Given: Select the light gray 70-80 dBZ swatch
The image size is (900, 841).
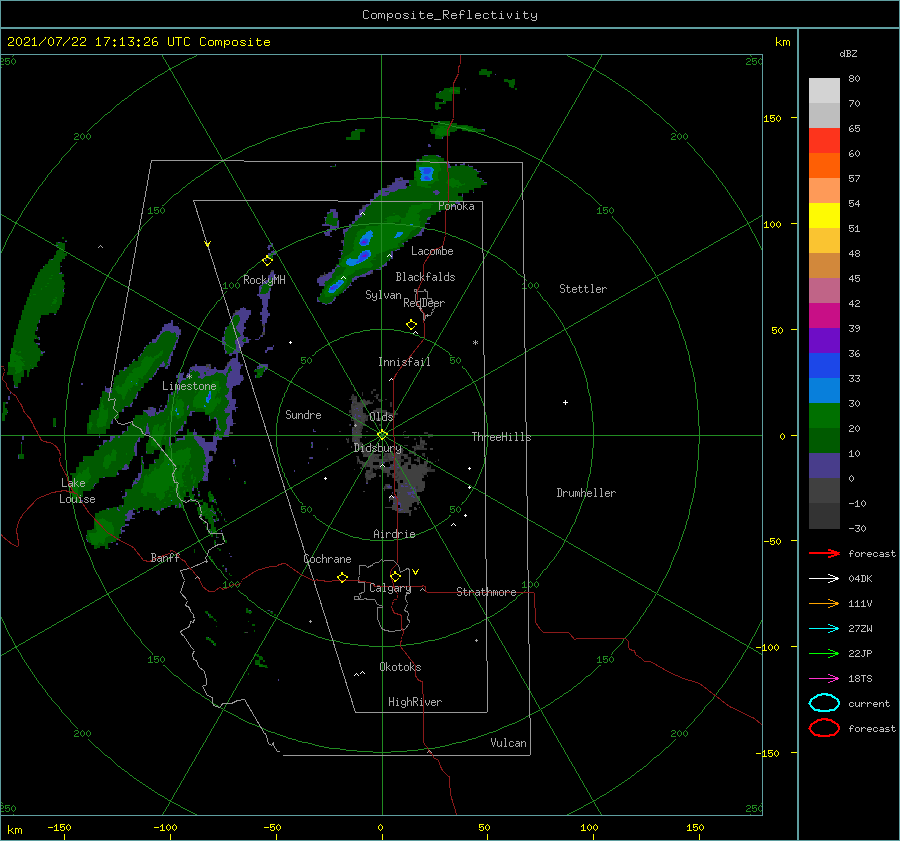Looking at the screenshot, I should click(x=824, y=91).
